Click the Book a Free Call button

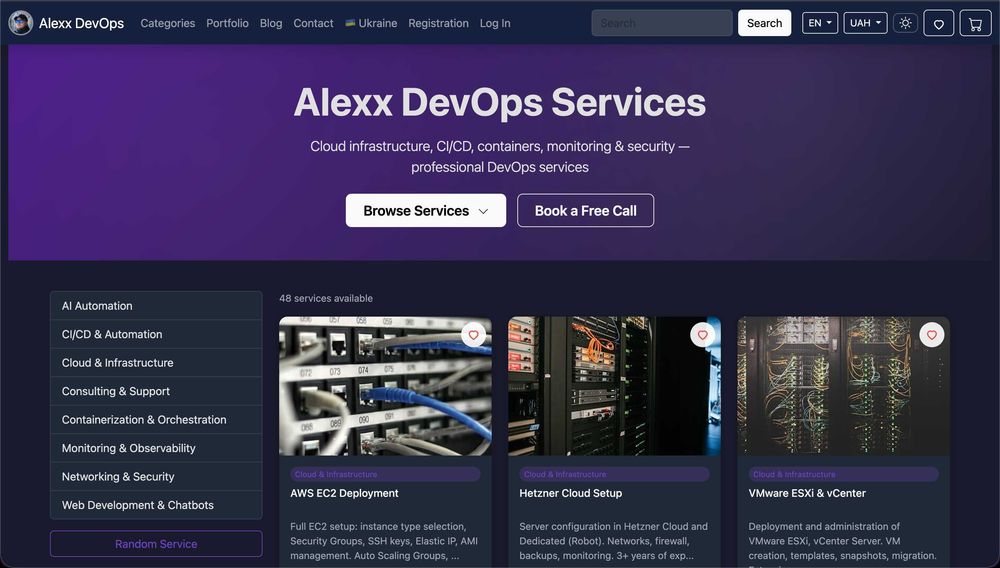(585, 210)
